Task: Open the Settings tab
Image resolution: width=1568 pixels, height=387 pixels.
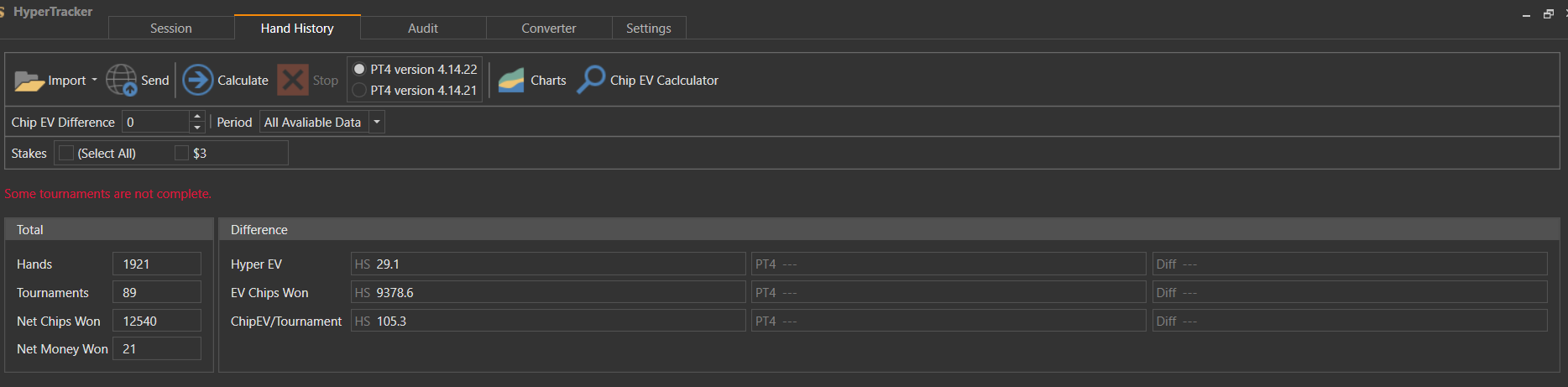Action: tap(649, 29)
